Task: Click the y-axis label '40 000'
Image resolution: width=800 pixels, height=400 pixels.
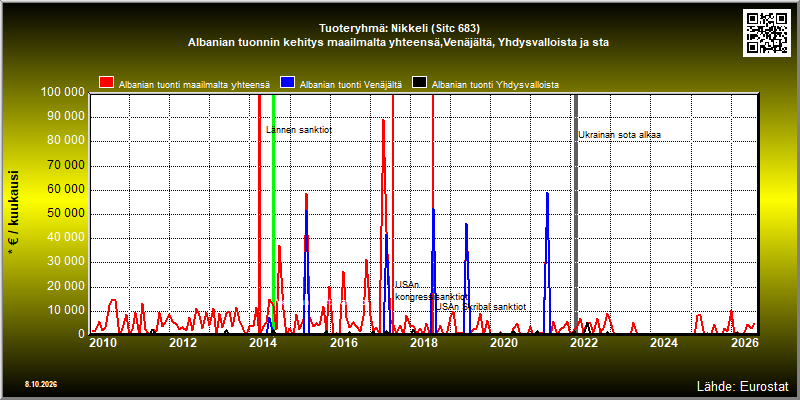Action: [x=65, y=238]
